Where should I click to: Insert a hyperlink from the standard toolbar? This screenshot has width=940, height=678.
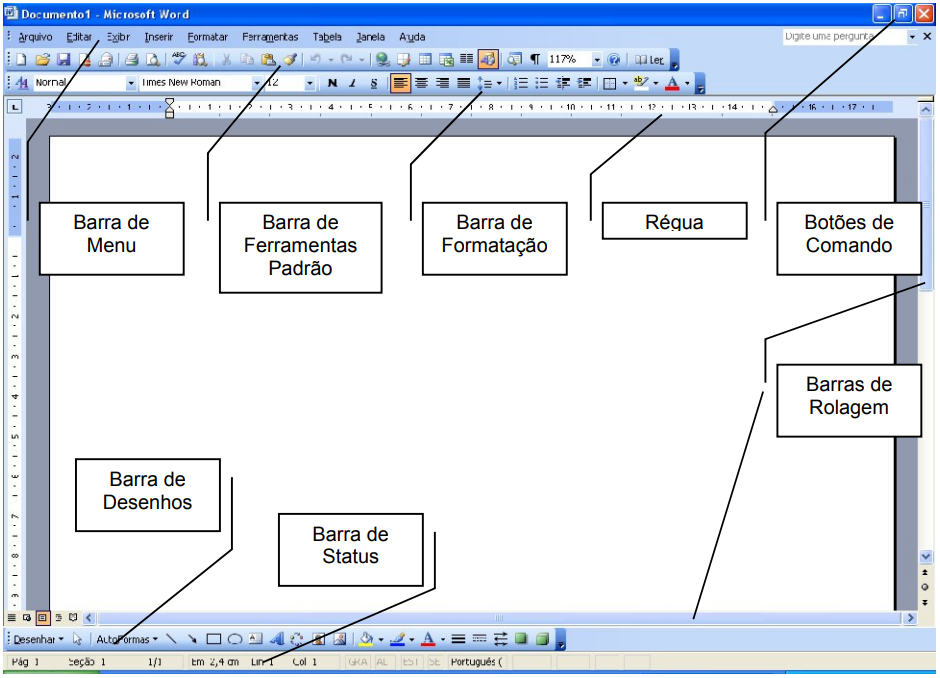pyautogui.click(x=383, y=60)
